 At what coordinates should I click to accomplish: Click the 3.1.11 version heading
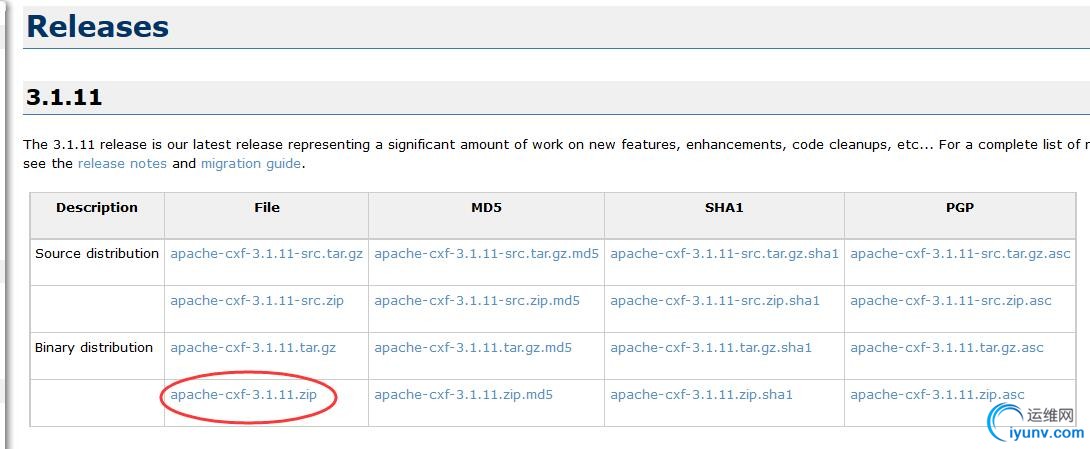click(x=64, y=97)
